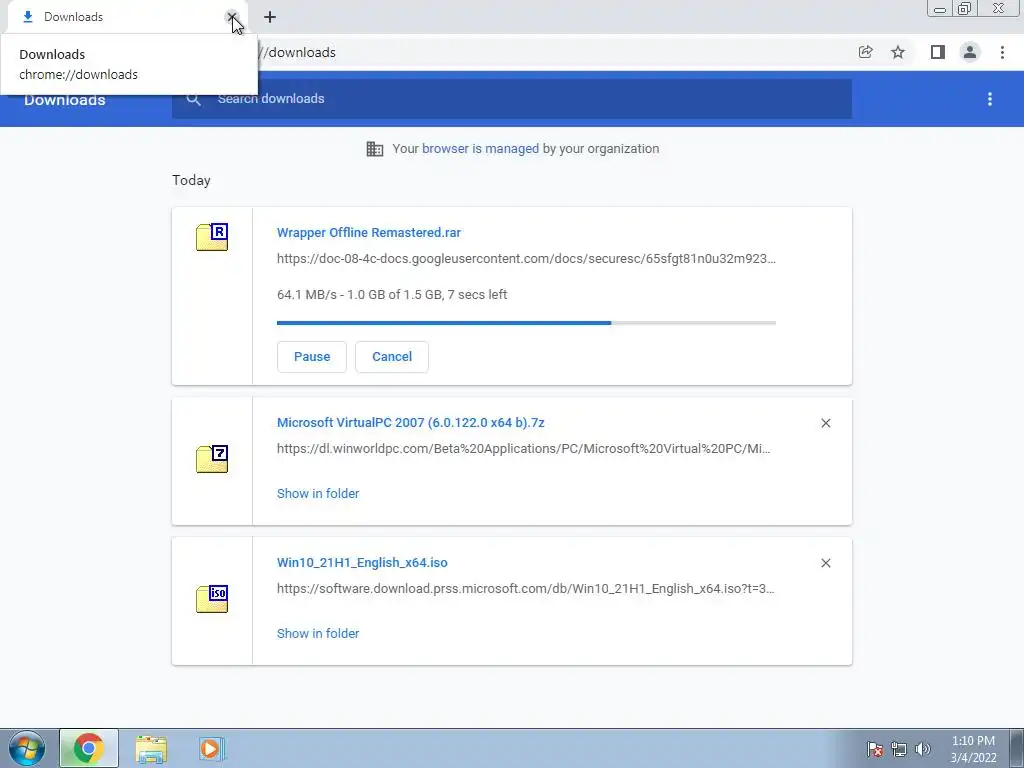Show VirtualPC 7z file in folder

[x=318, y=494]
